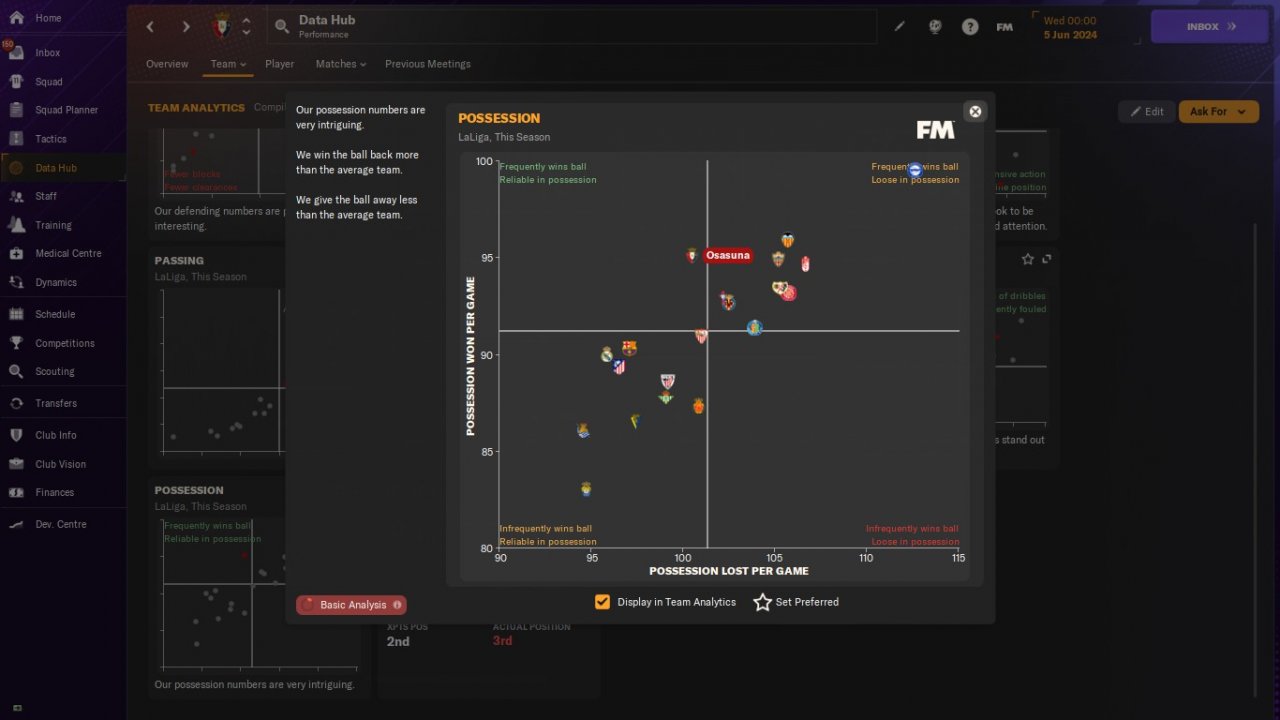Open the Scouting magnifier icon

click(16, 371)
